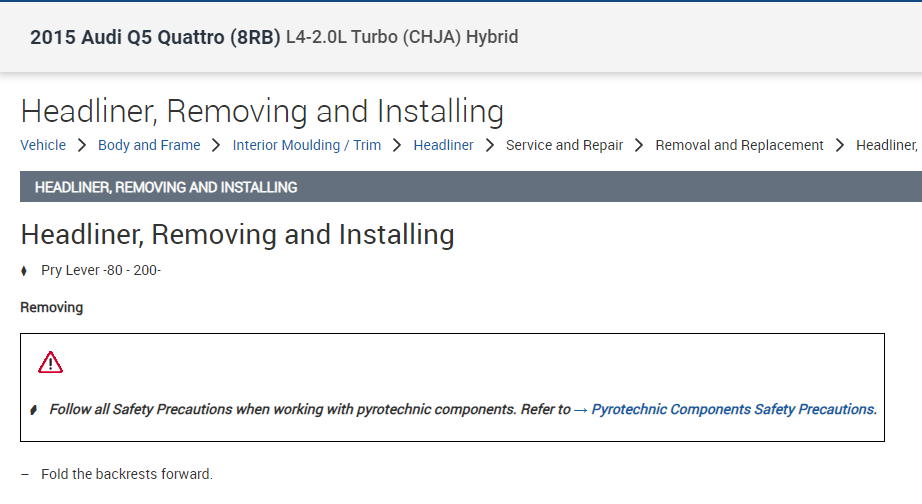The width and height of the screenshot is (922, 504).
Task: Click the red warning triangle icon
Action: 50,362
